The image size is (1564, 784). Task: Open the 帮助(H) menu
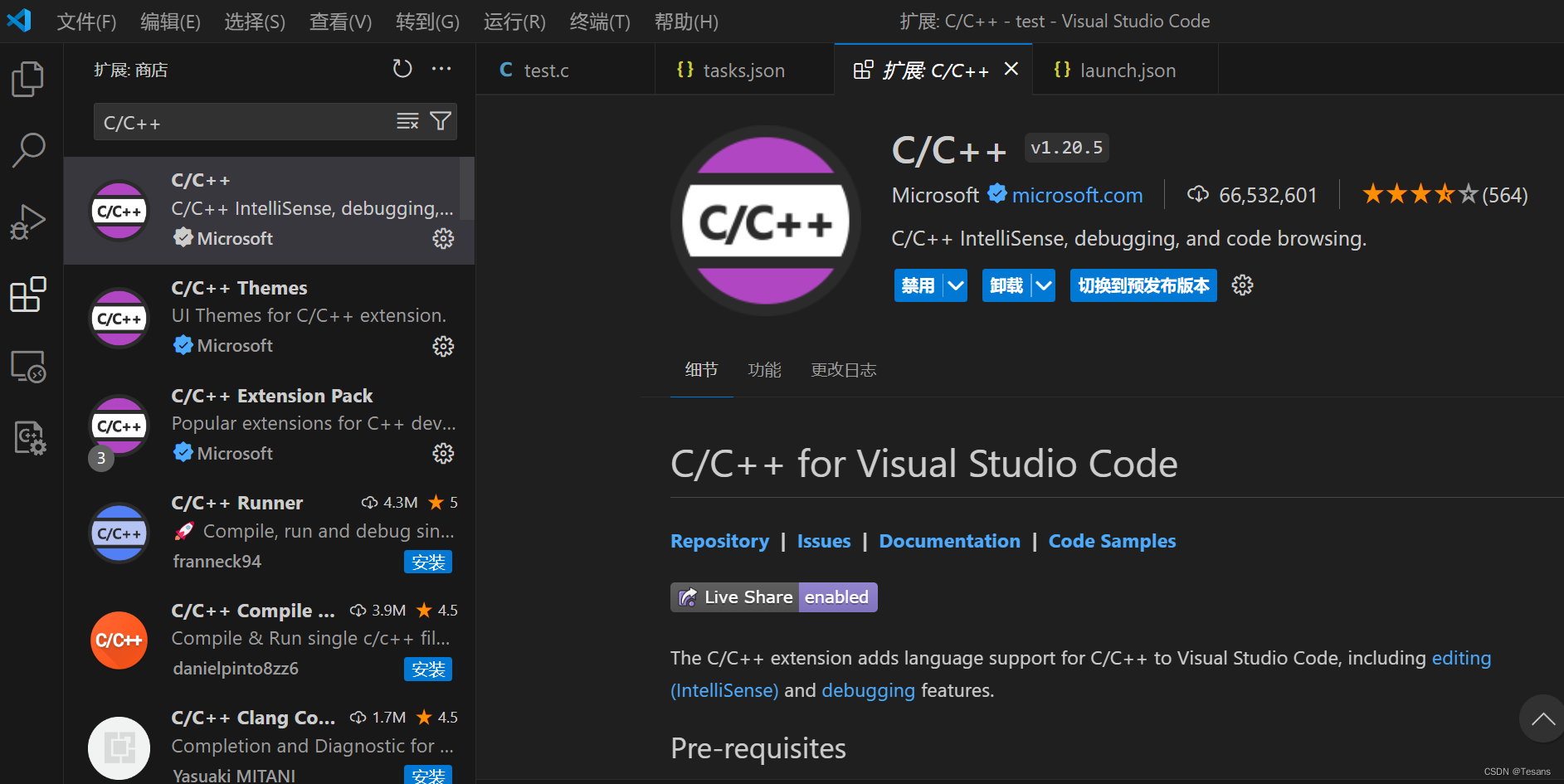(x=686, y=22)
